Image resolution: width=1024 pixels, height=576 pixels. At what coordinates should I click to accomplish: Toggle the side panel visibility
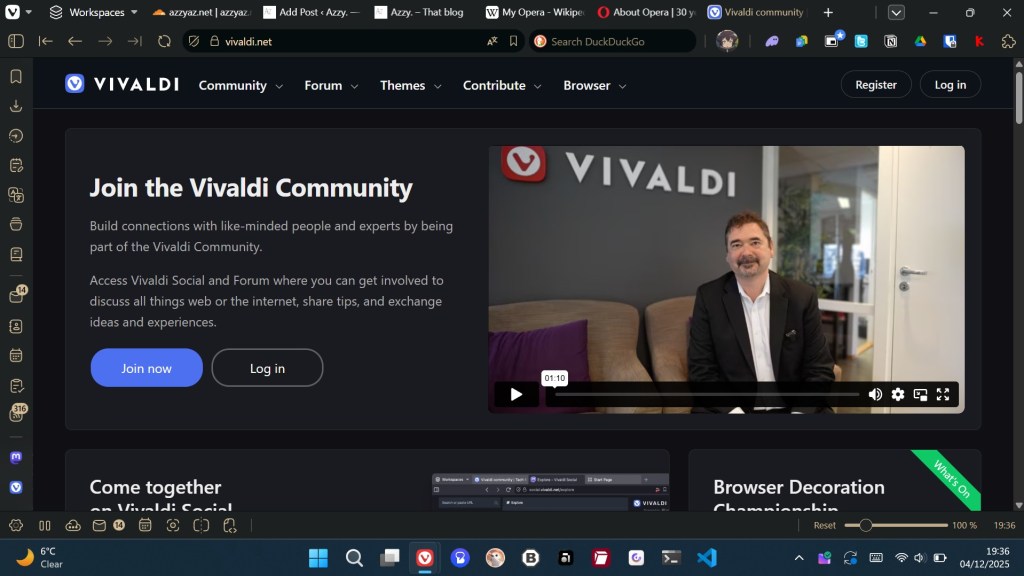tap(16, 41)
